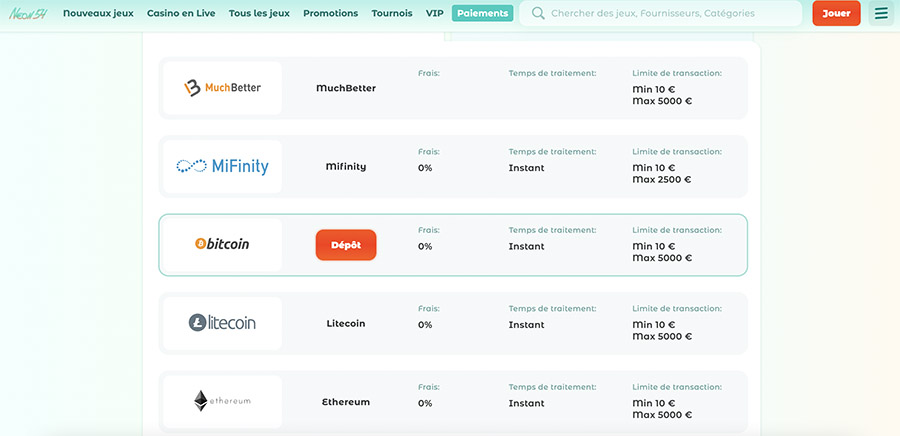900x436 pixels.
Task: Click Ethereum's Min 10 € limit
Action: (654, 403)
